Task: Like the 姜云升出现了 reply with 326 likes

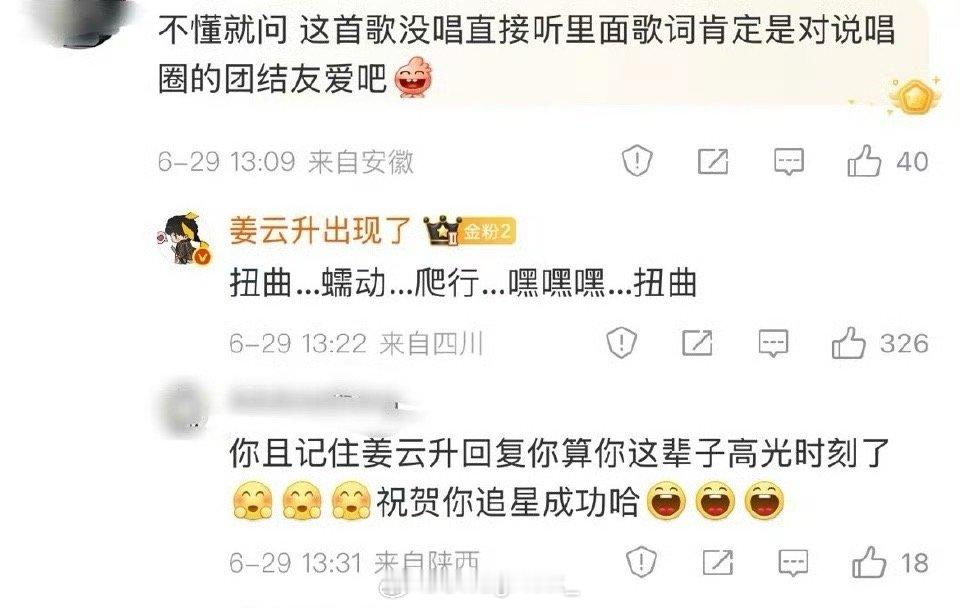Action: 849,342
